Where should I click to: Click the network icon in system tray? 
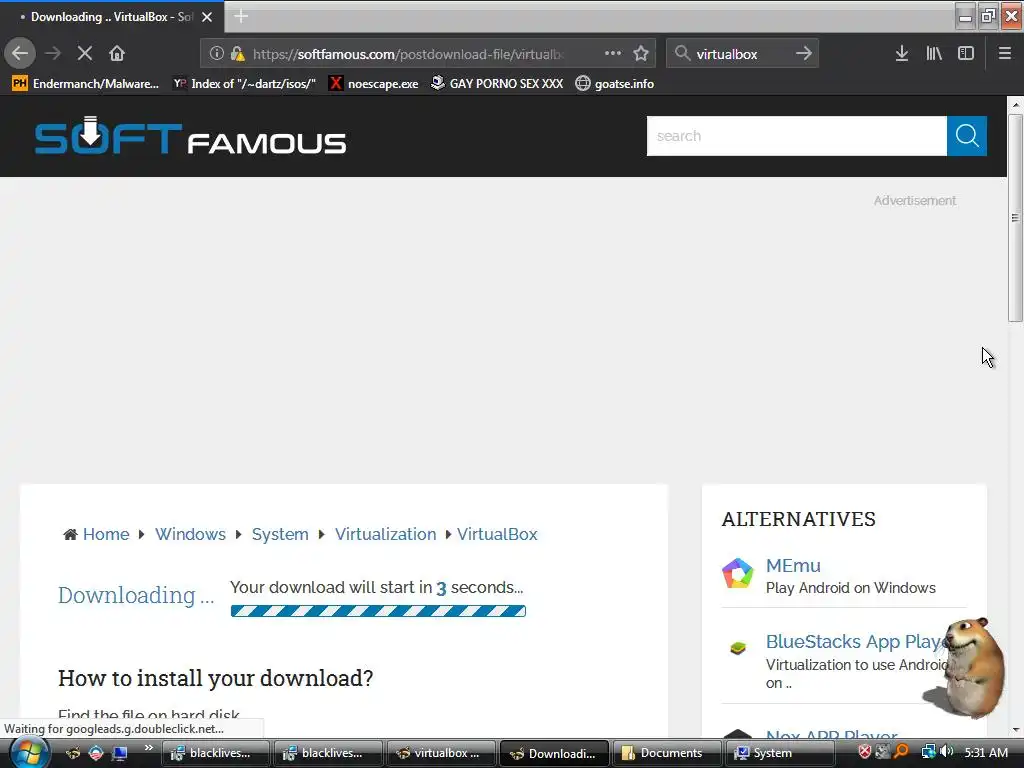[928, 752]
